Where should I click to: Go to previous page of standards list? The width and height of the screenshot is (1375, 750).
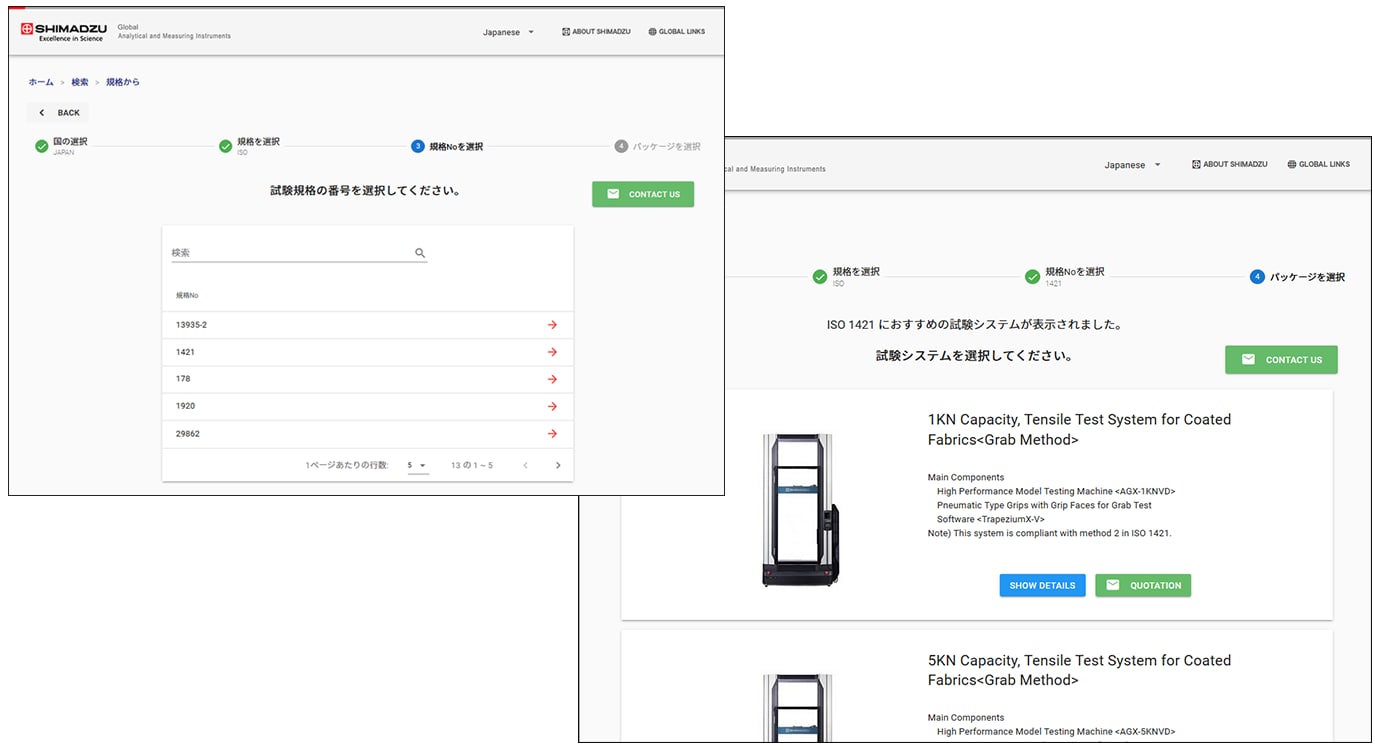[x=526, y=465]
